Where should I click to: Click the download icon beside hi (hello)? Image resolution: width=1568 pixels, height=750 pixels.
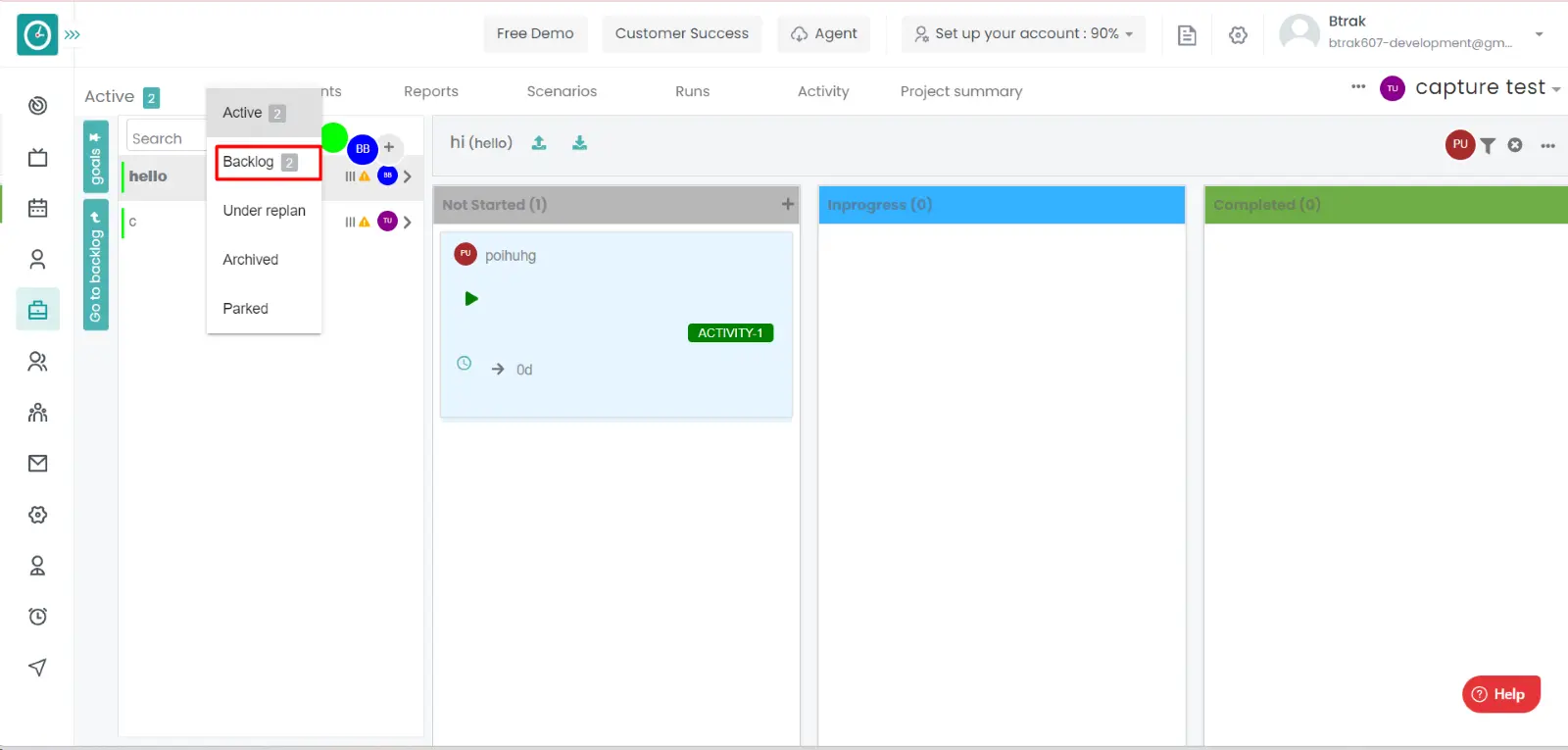(x=580, y=143)
